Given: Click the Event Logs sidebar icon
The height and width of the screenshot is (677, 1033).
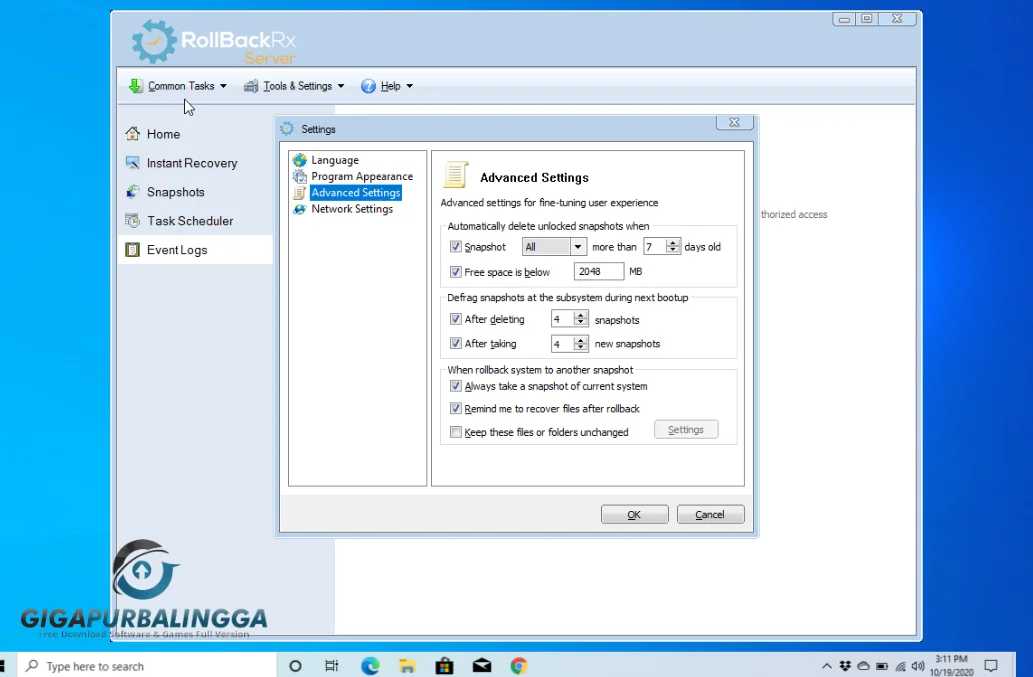Looking at the screenshot, I should tap(132, 250).
